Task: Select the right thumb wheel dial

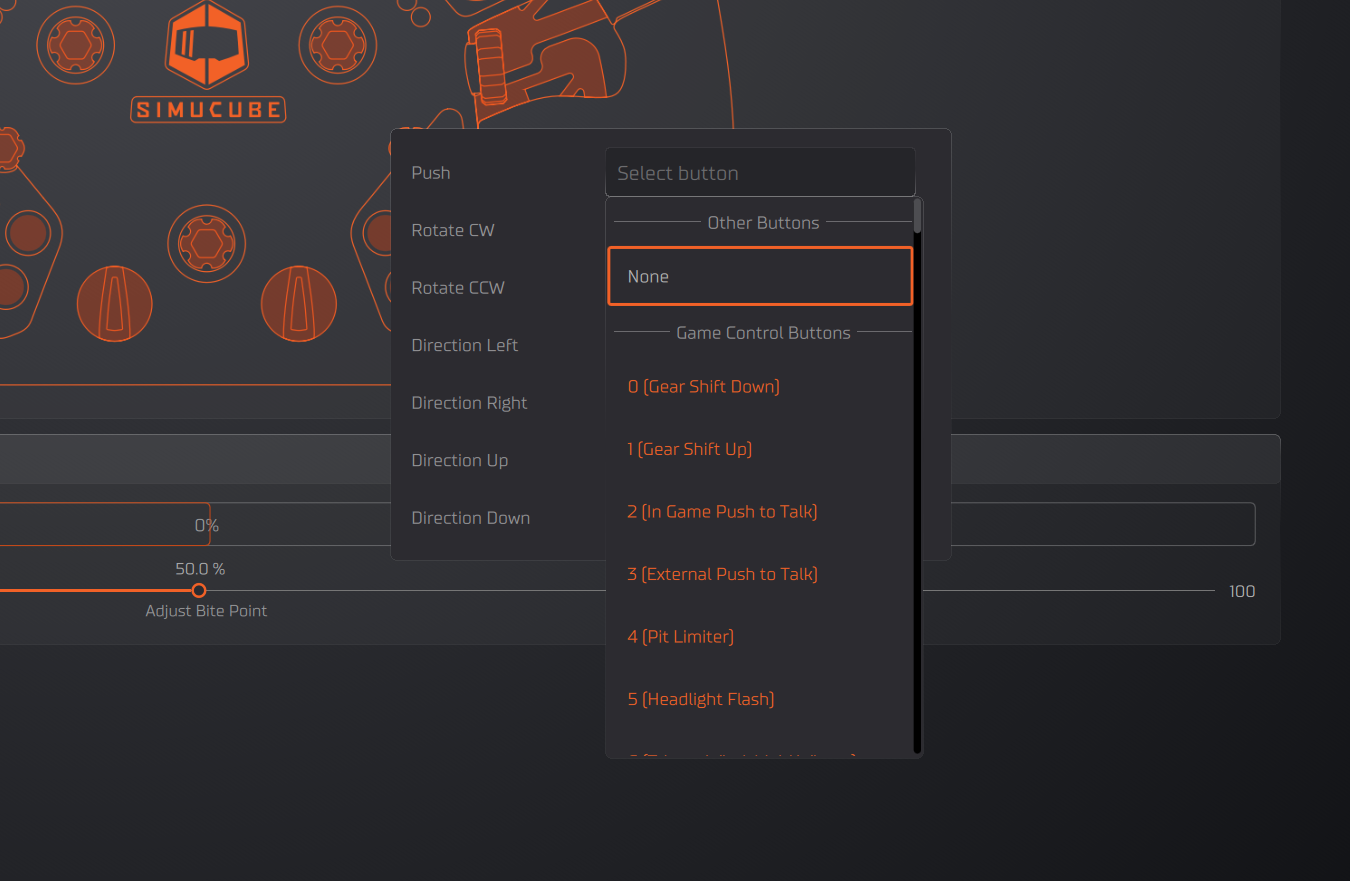Action: coord(298,304)
